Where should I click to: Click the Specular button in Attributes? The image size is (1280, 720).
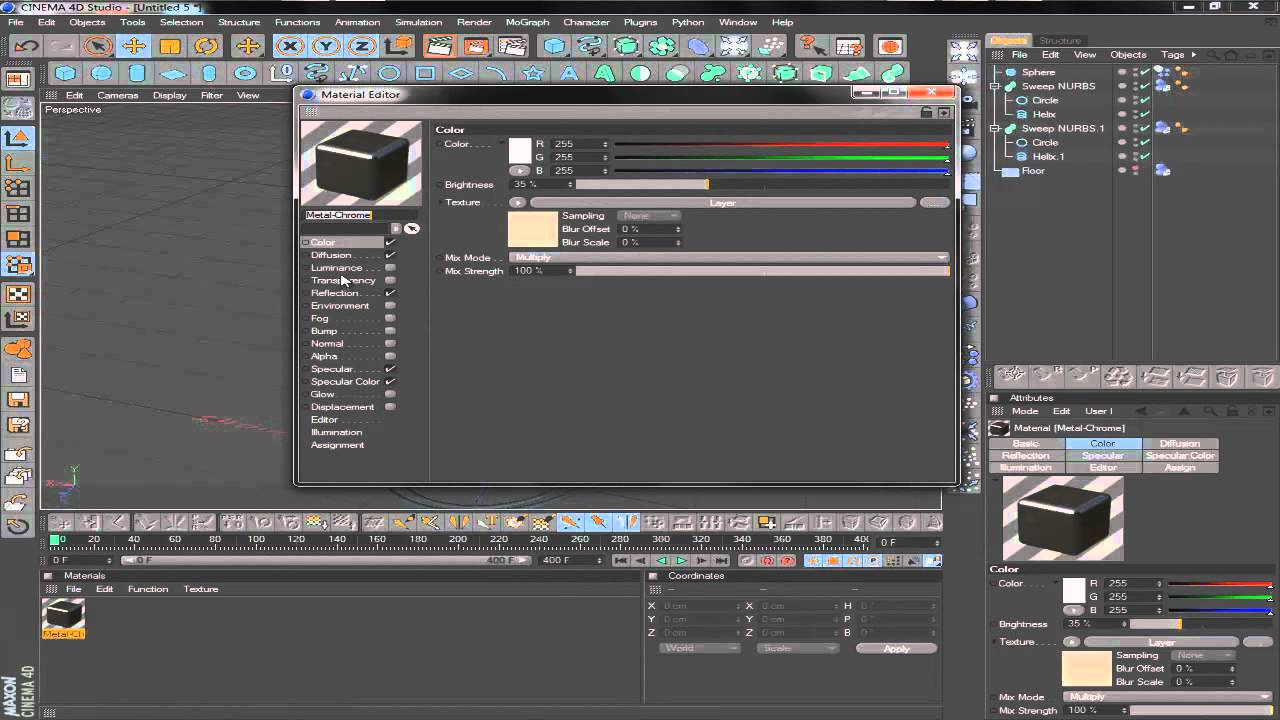click(x=1103, y=455)
